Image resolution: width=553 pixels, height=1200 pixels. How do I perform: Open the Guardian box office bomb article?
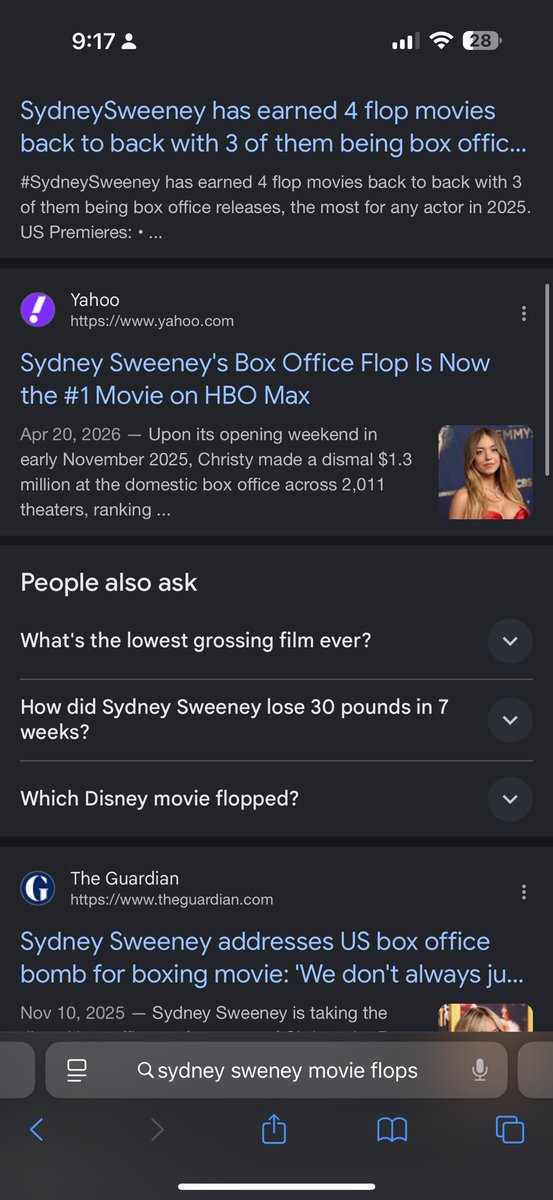[271, 958]
